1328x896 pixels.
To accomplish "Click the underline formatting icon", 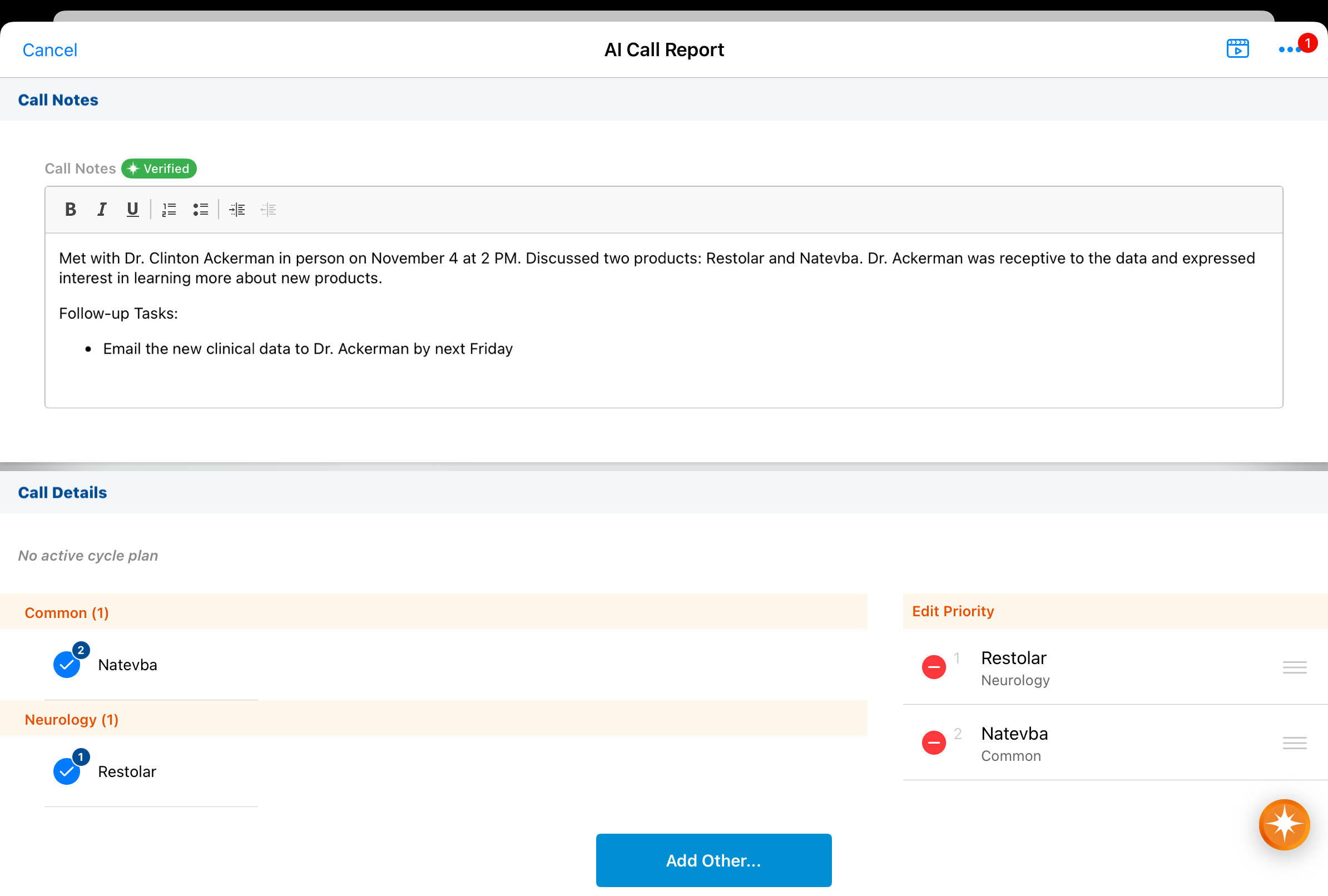I will tap(132, 210).
